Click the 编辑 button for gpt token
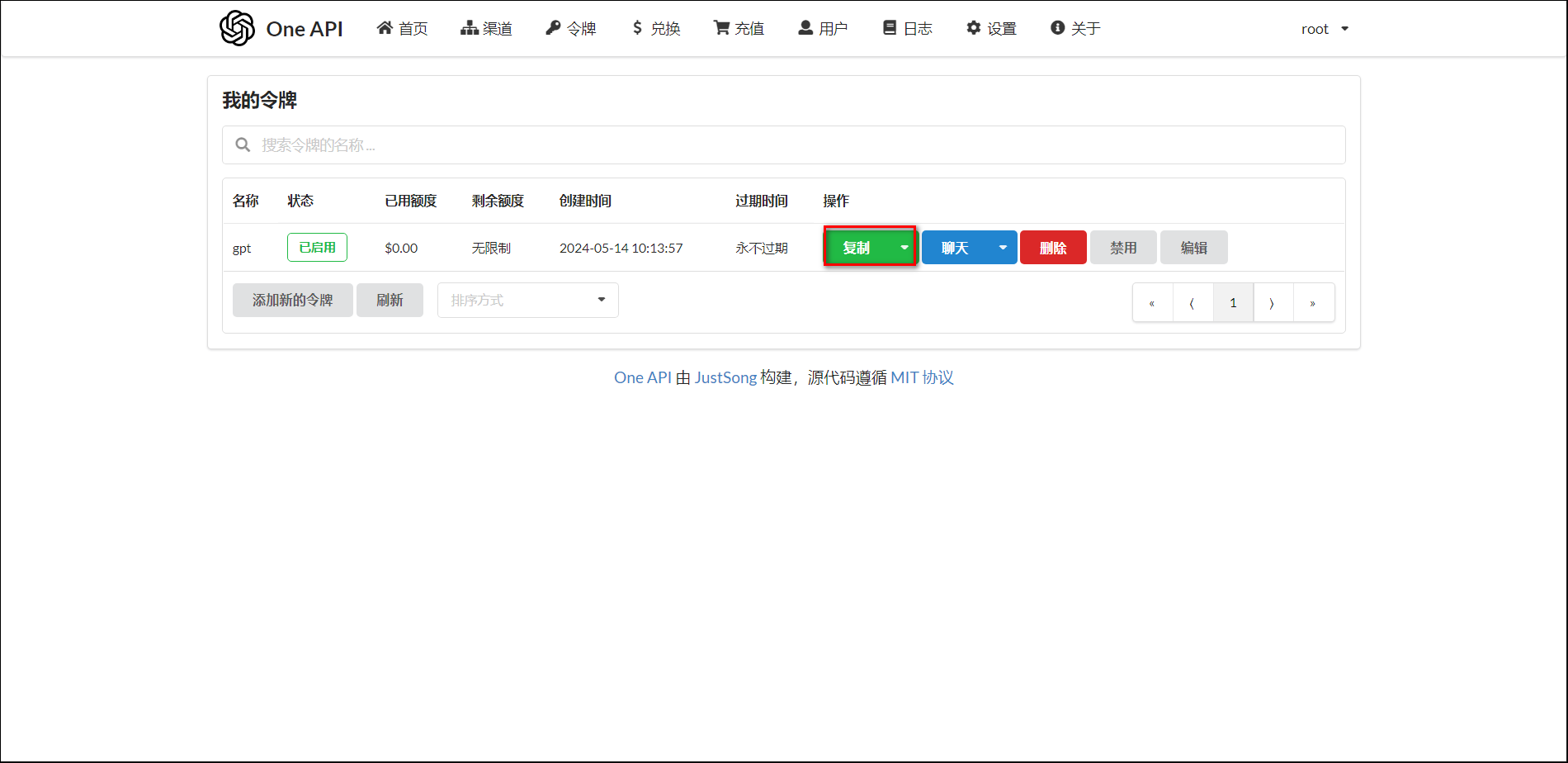The width and height of the screenshot is (1568, 763). click(1193, 248)
